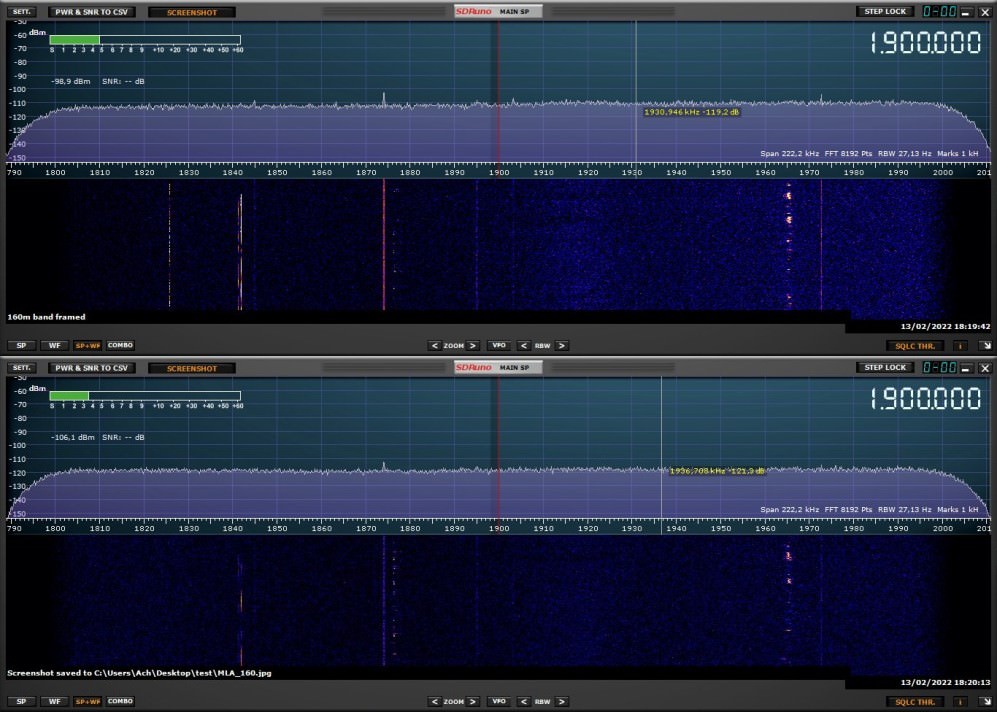The height and width of the screenshot is (712, 997).
Task: Toggle STEP LOCK in the bottom window
Action: click(x=885, y=368)
